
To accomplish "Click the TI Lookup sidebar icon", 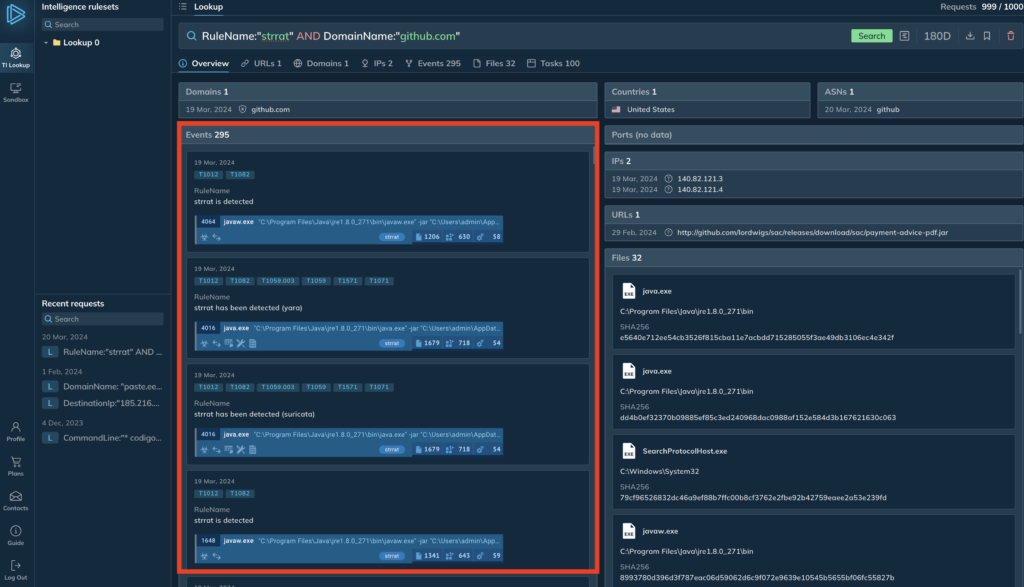I will [15, 56].
